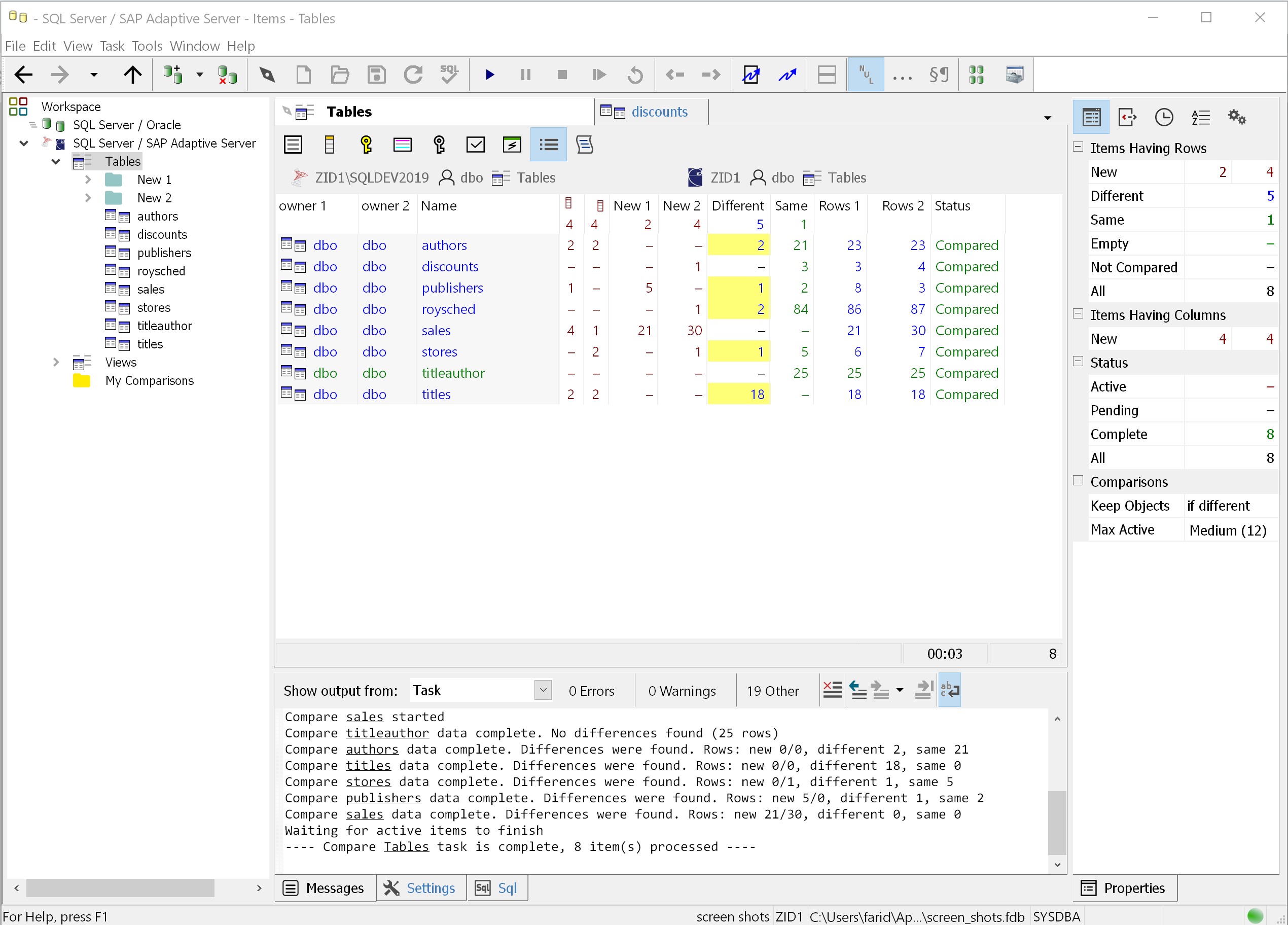The height and width of the screenshot is (925, 1288).
Task: Collapse the Tables node in workspace tree
Action: [x=56, y=161]
